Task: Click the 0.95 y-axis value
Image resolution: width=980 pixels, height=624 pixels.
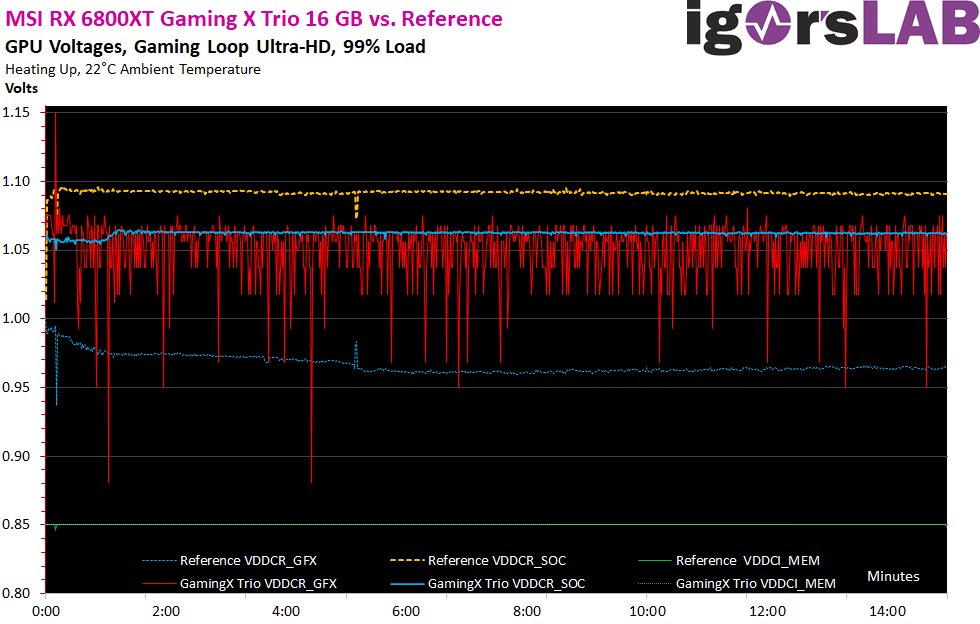Action: (x=16, y=388)
